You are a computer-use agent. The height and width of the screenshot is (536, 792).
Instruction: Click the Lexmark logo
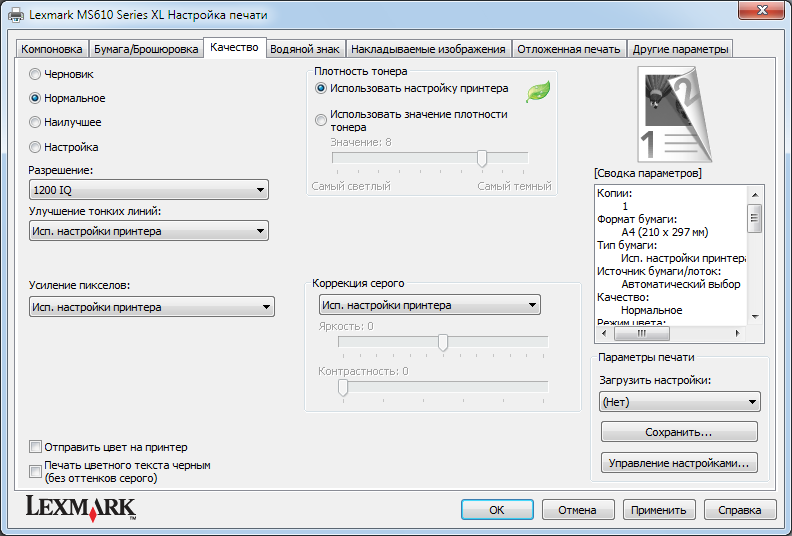(81, 508)
